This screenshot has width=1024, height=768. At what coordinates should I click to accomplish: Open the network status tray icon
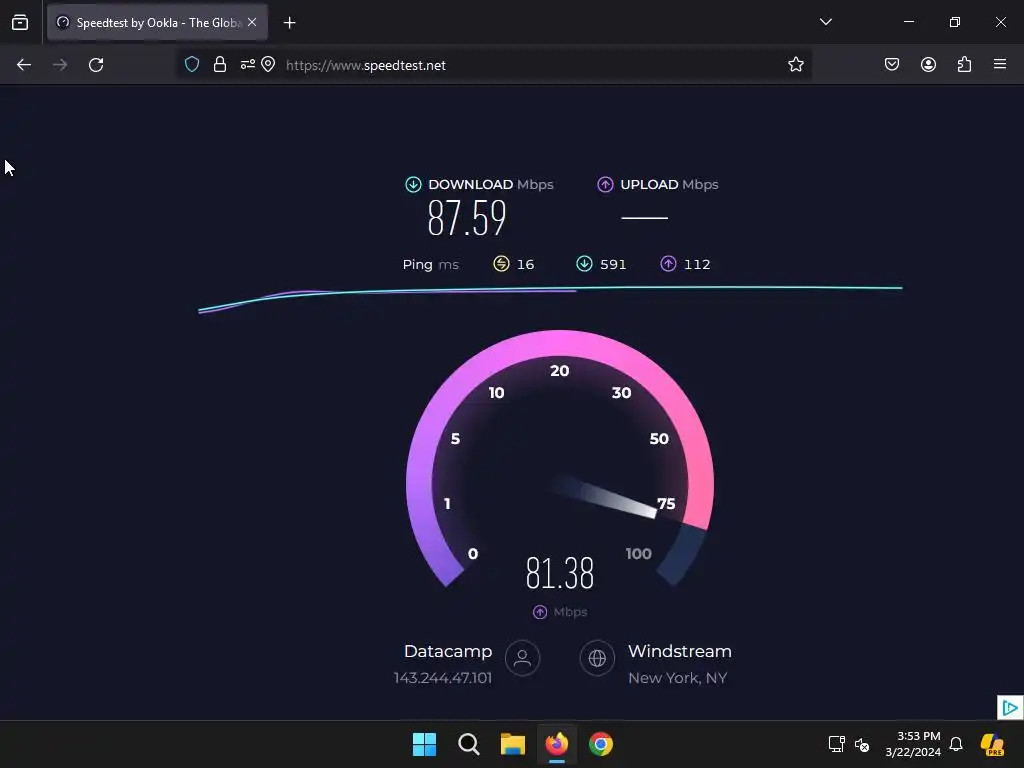(x=837, y=744)
